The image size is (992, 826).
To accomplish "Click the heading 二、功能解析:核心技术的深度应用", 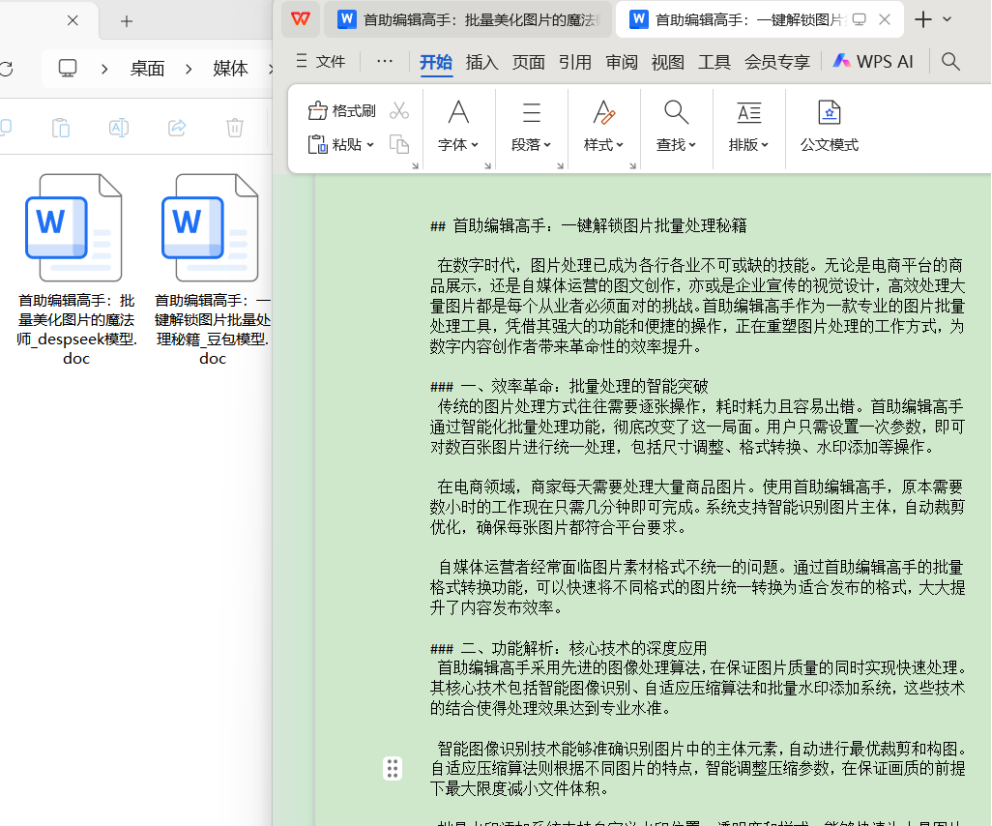I will [x=584, y=648].
